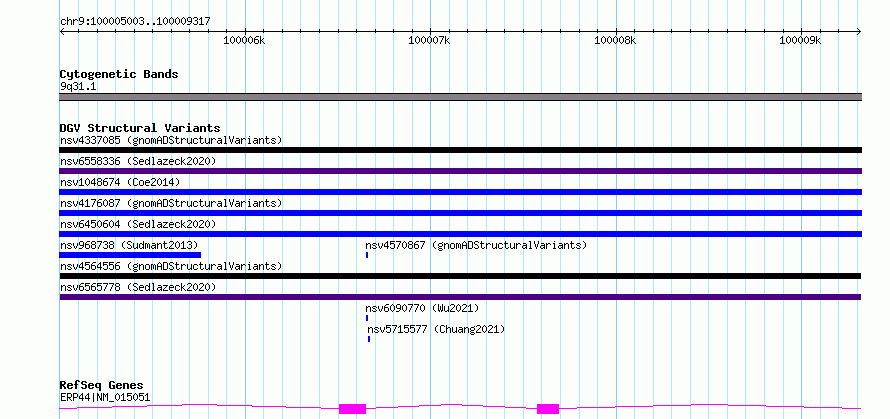Click label nsv6450604 (Sedlazeck2020)
The height and width of the screenshot is (419, 890).
point(138,224)
